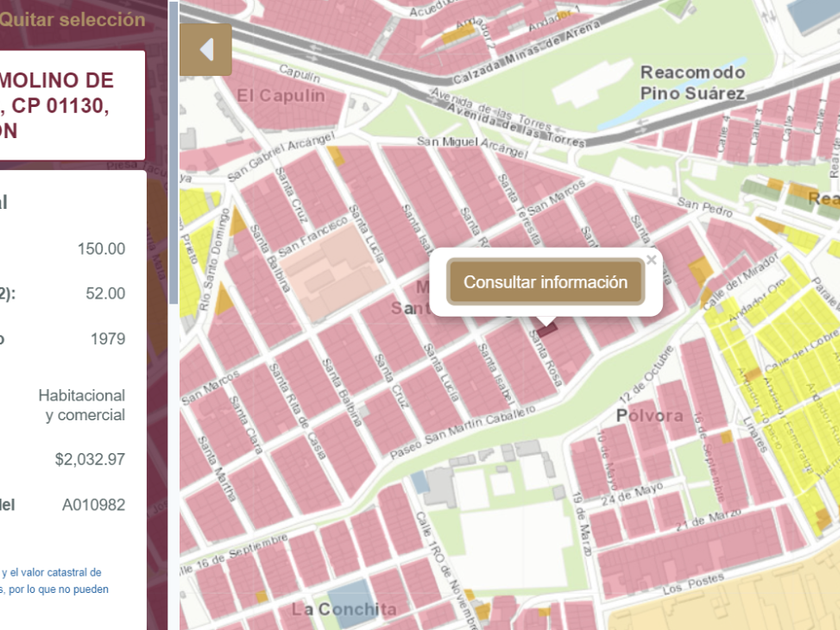840x630 pixels.
Task: Click the Río Santo Domingo street label
Action: [x=214, y=260]
